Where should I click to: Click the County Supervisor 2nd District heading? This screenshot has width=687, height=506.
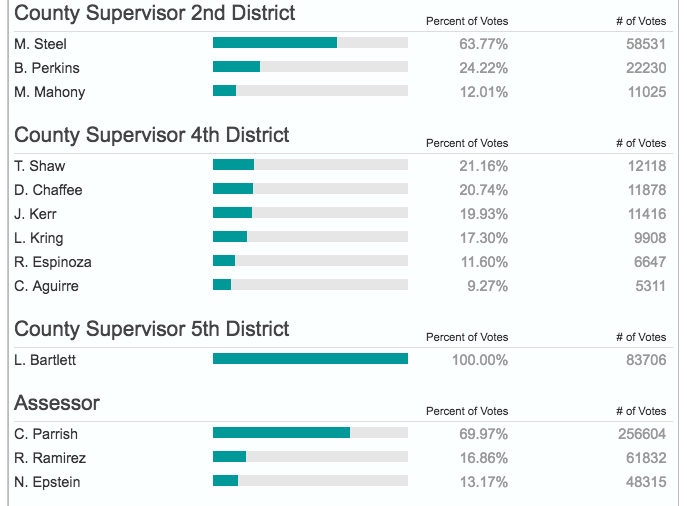click(155, 13)
